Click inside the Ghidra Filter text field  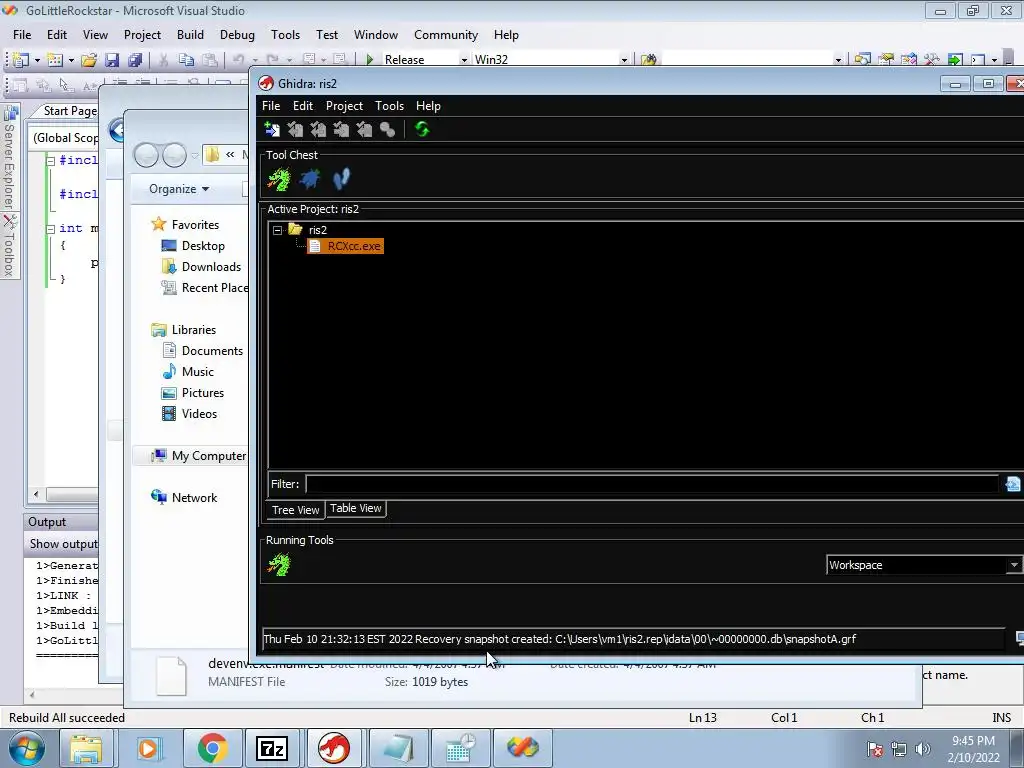[651, 484]
